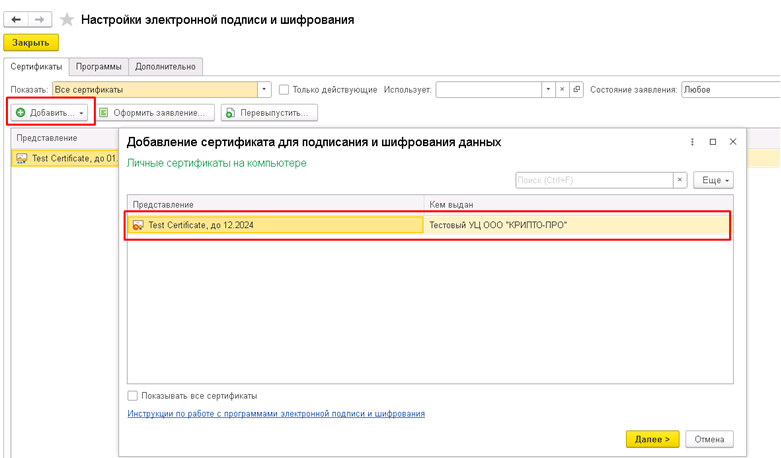Open the Еще dropdown menu

tap(713, 180)
